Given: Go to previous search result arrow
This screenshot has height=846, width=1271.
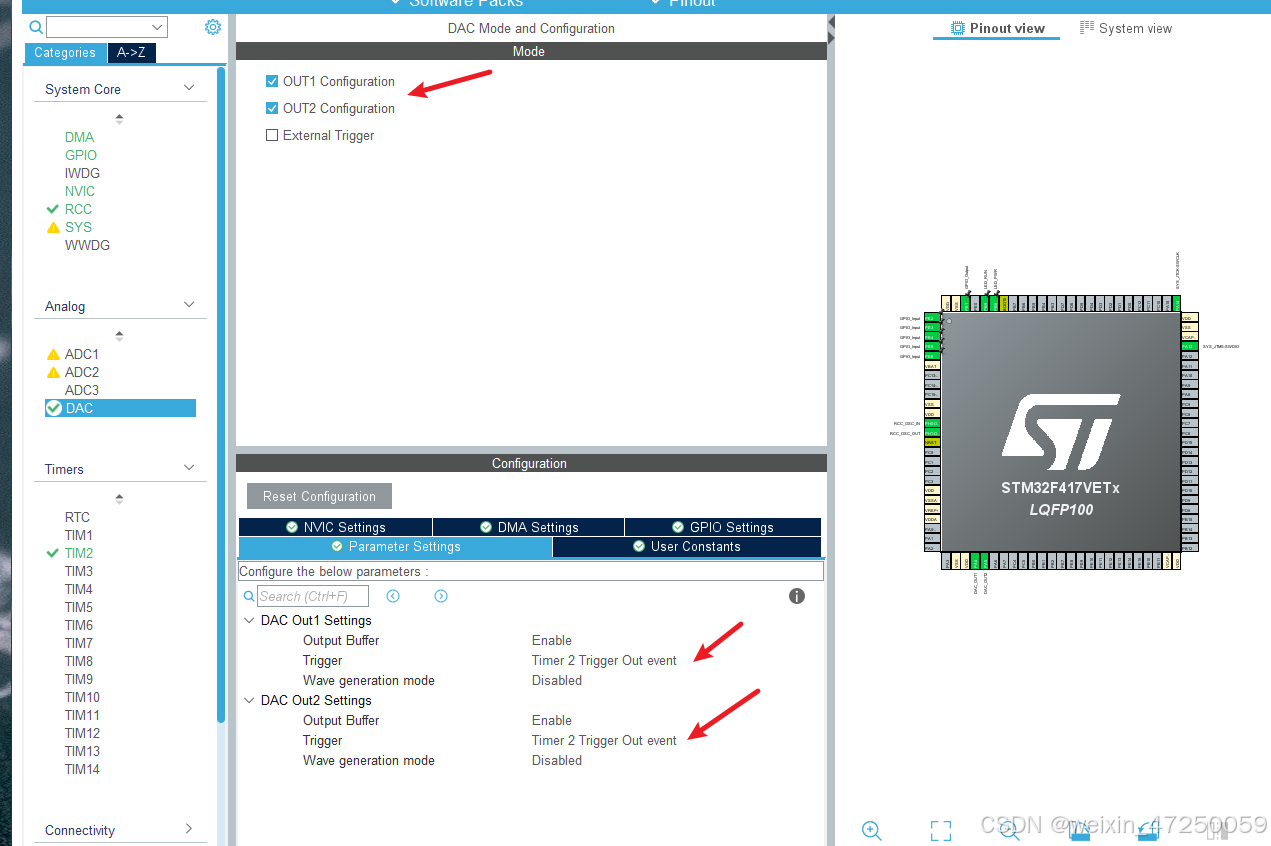Looking at the screenshot, I should (x=393, y=596).
